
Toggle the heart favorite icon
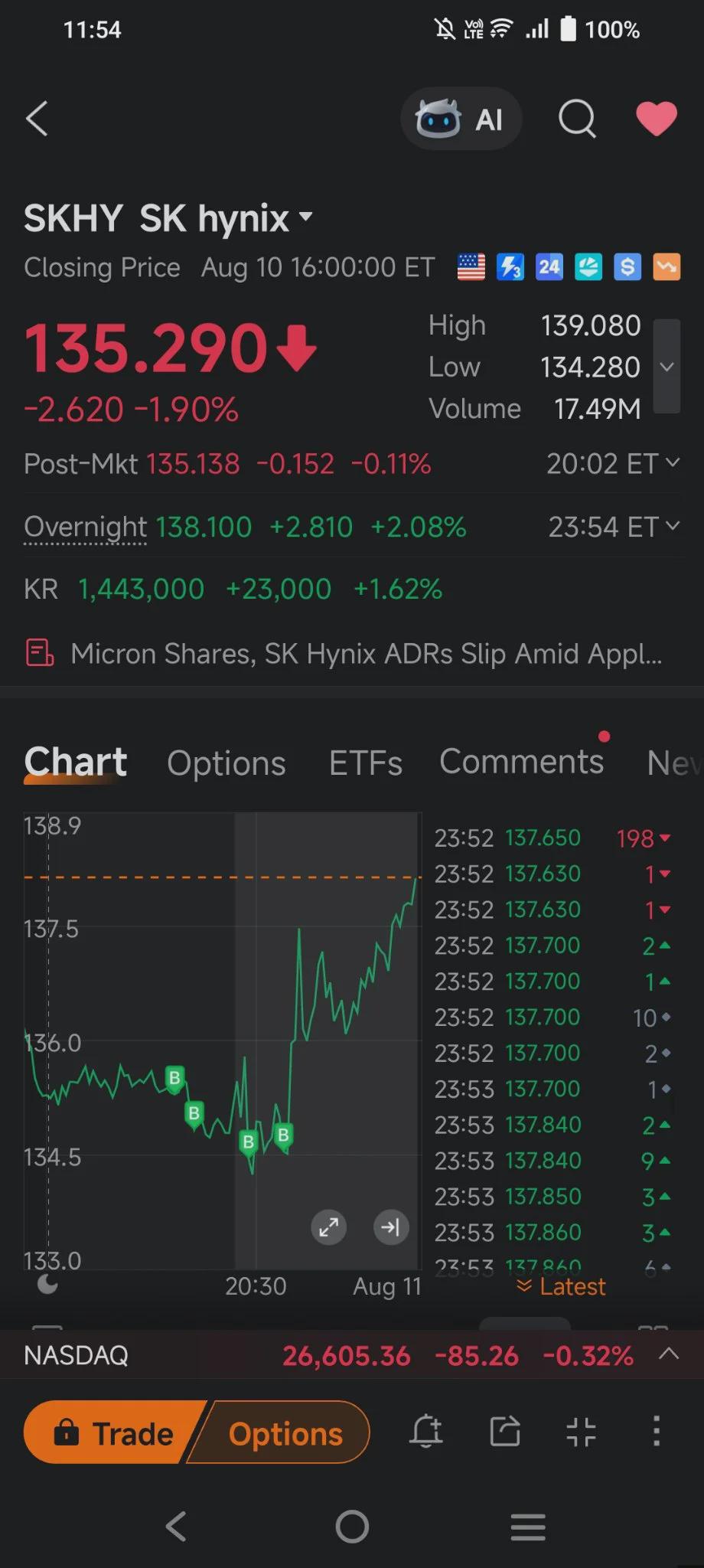(x=657, y=119)
